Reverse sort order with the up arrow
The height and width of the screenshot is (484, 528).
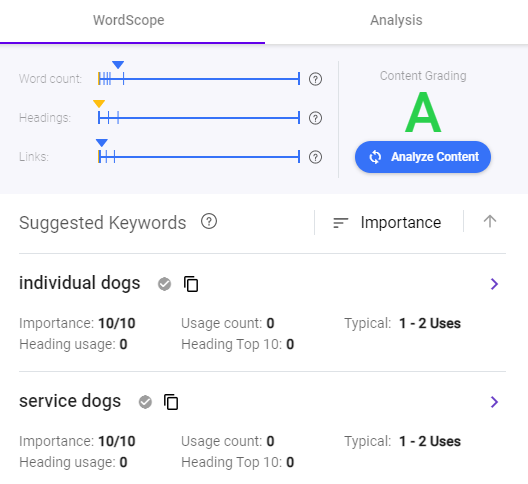pyautogui.click(x=490, y=222)
